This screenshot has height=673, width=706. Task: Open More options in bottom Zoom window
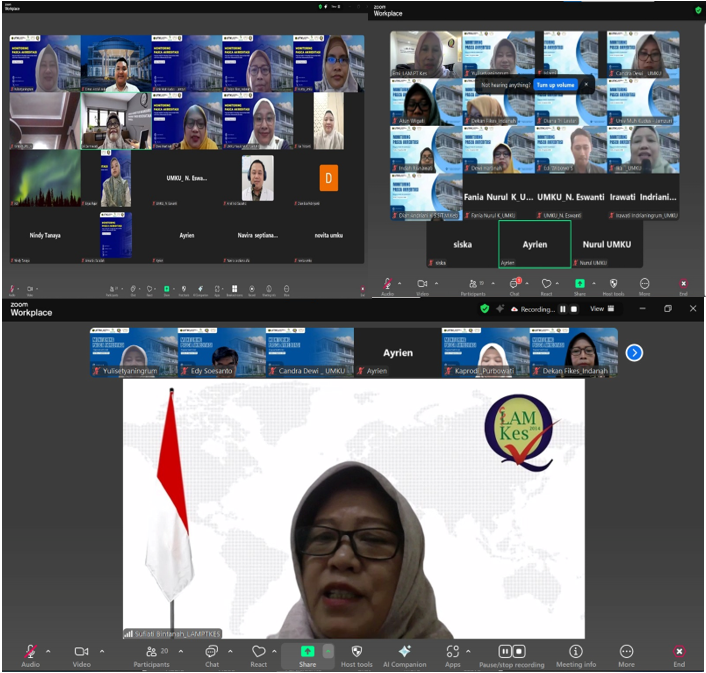point(626,656)
